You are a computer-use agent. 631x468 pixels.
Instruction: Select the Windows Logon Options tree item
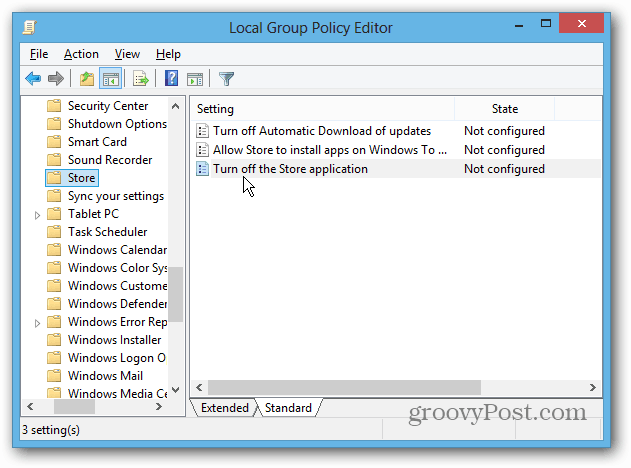pyautogui.click(x=117, y=358)
